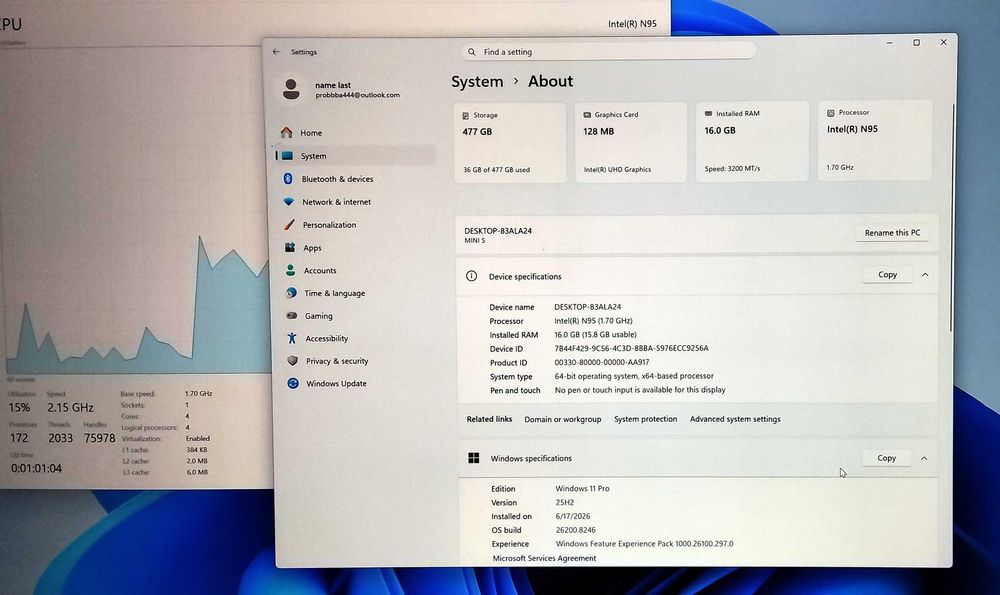The width and height of the screenshot is (1000, 595).
Task: Open Microsoft Services Agreement link
Action: [x=544, y=558]
